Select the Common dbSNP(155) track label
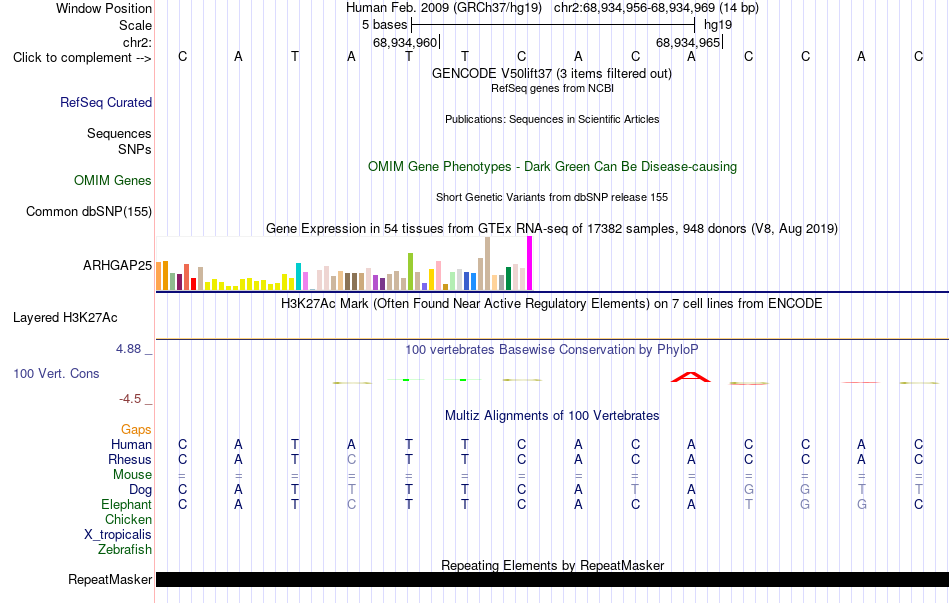This screenshot has width=950, height=603. pyautogui.click(x=89, y=212)
